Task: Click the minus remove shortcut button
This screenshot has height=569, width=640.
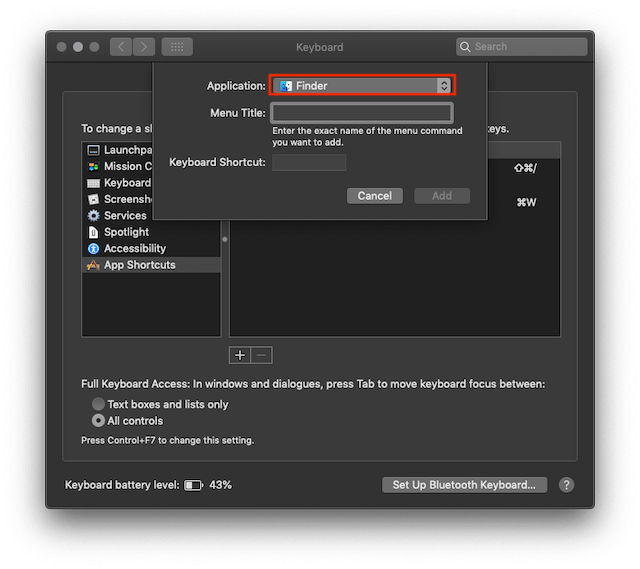Action: pos(262,355)
